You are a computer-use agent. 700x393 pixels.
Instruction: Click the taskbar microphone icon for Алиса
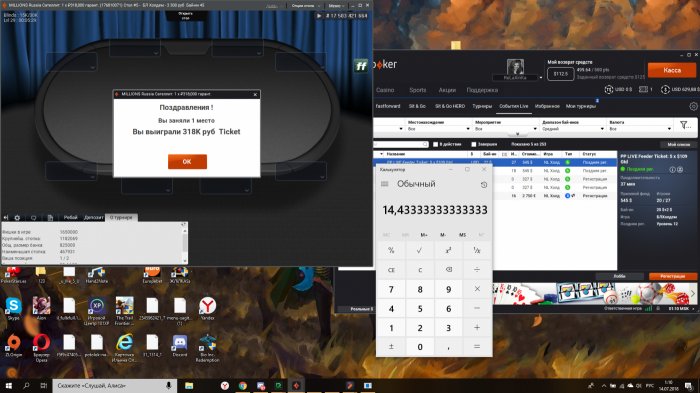click(169, 385)
